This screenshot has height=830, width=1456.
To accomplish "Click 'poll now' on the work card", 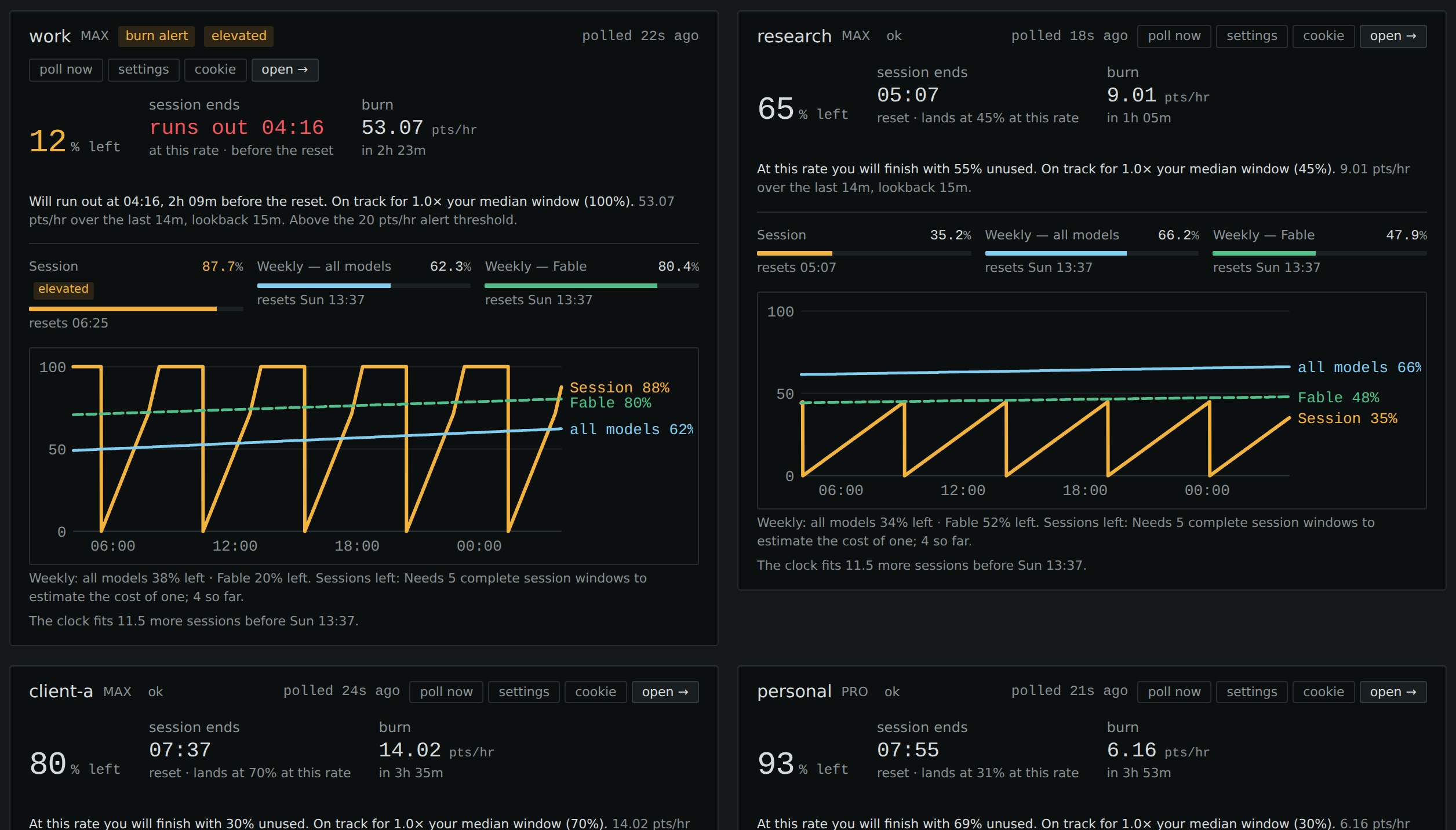I will pos(65,70).
